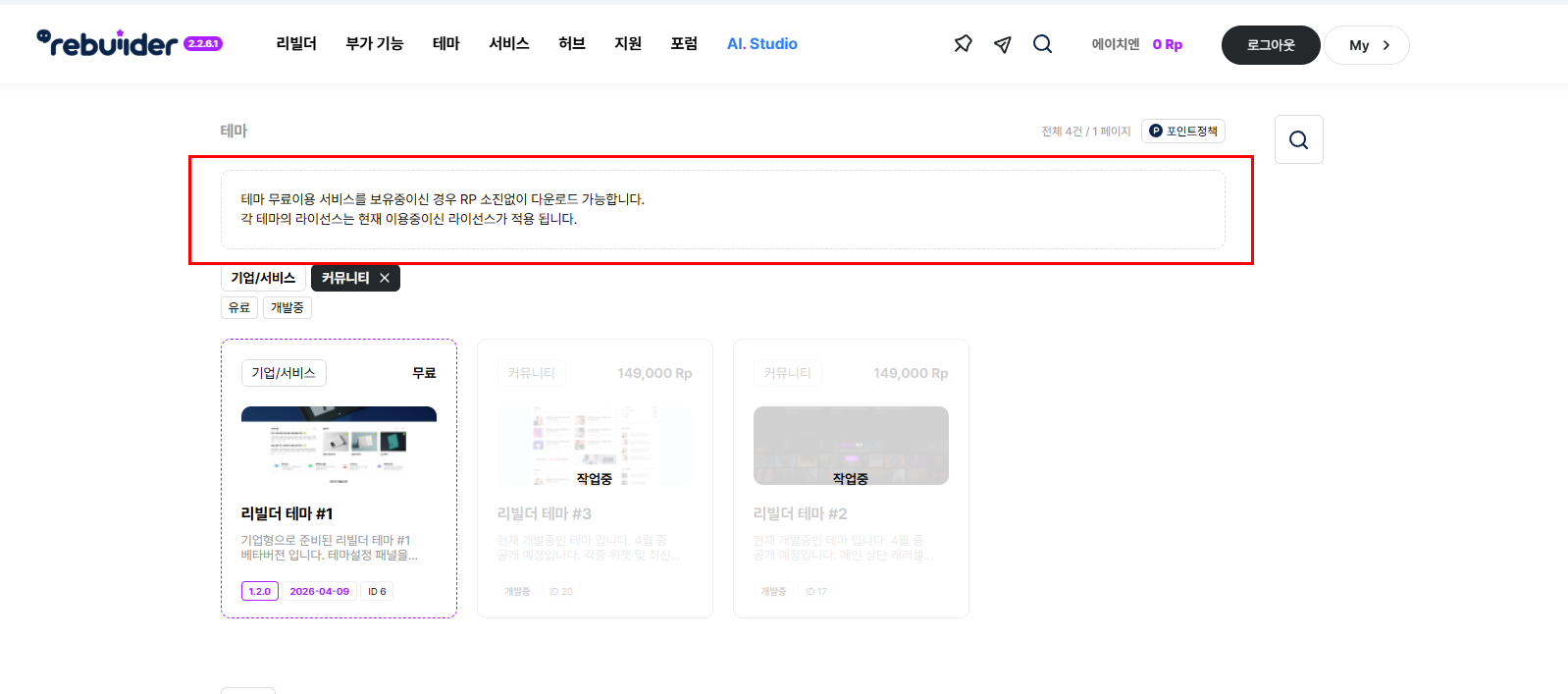
Task: Click the rebuilder logo
Action: tap(107, 44)
